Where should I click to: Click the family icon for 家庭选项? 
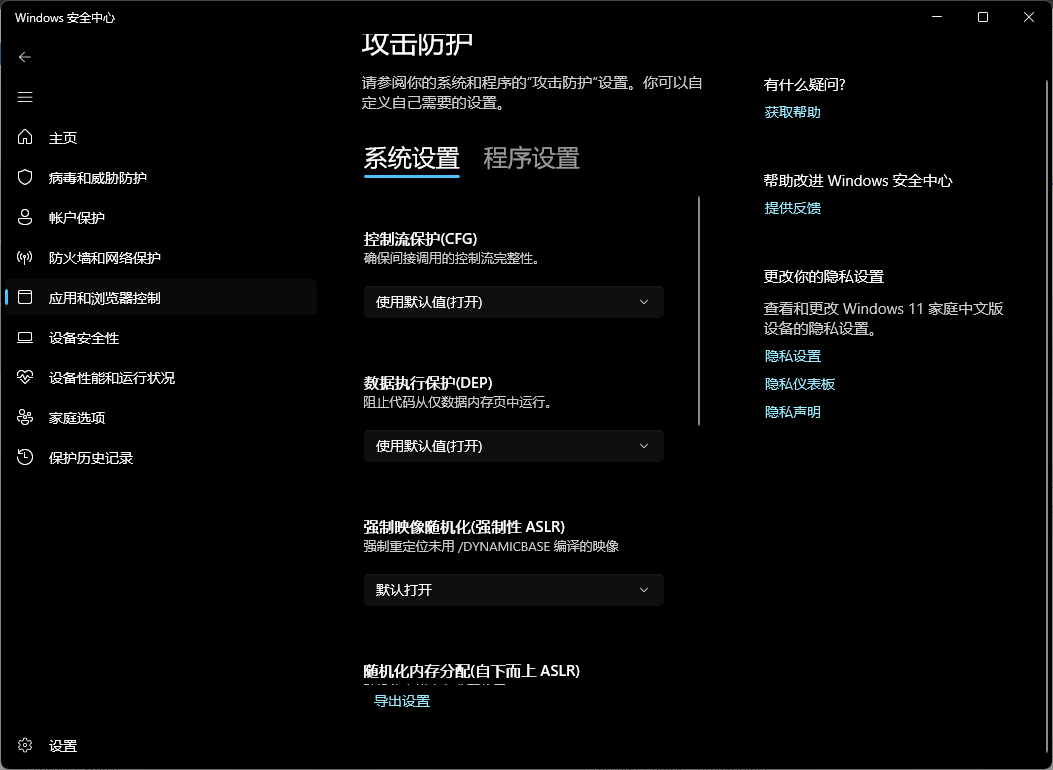25,418
